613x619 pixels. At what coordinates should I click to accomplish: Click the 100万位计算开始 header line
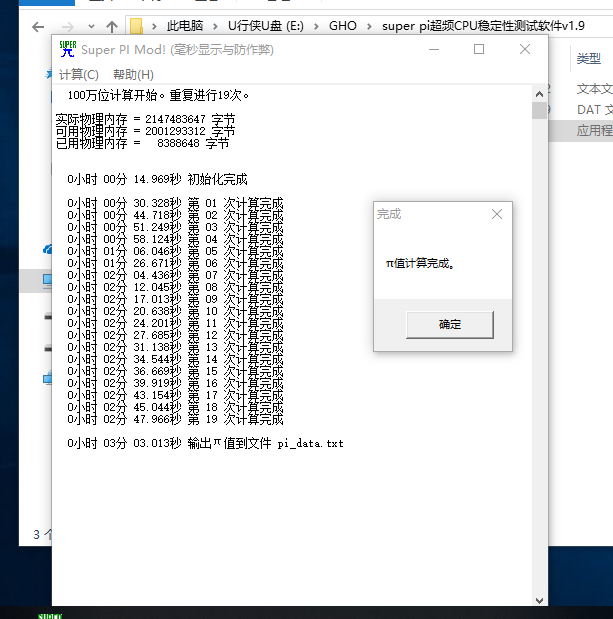click(158, 95)
